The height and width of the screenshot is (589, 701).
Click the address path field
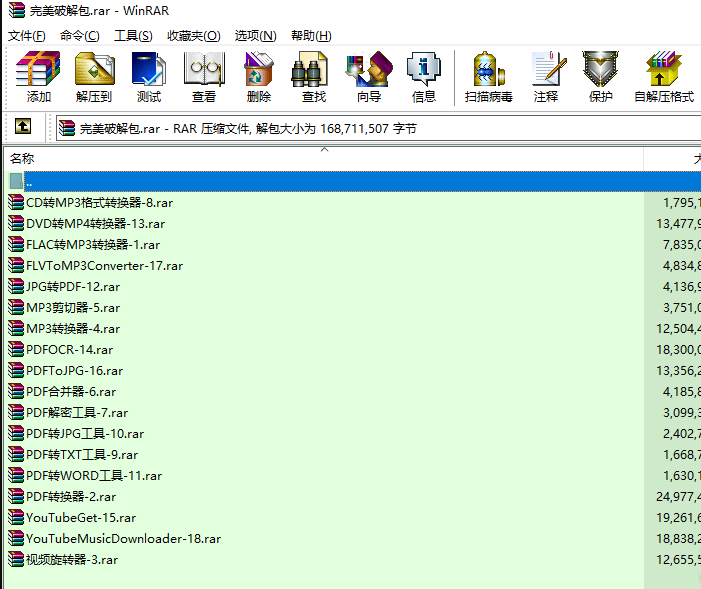(x=378, y=129)
